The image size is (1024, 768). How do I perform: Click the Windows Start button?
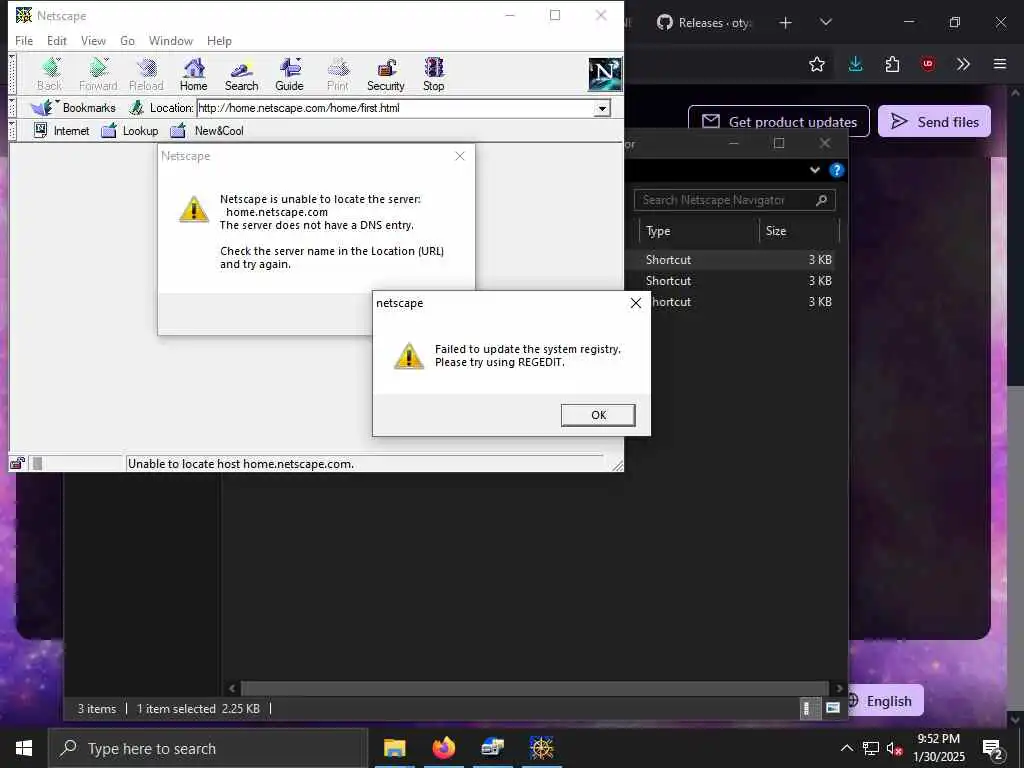[x=24, y=748]
